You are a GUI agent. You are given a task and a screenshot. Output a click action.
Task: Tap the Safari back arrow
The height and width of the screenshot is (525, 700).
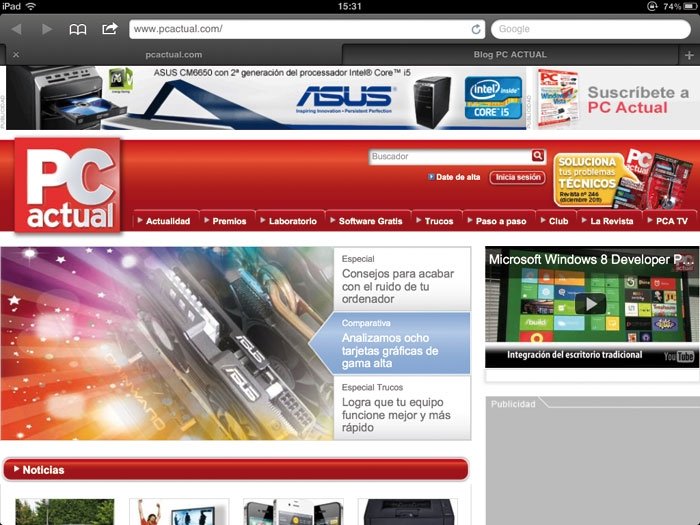(17, 29)
